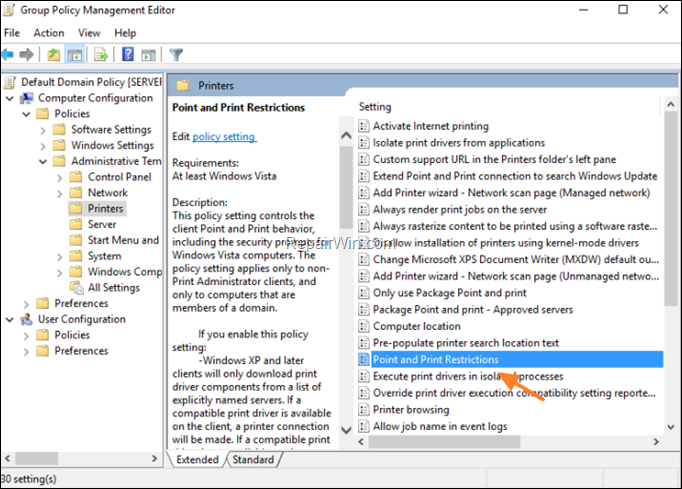Collapse the Computer Configuration node
The height and width of the screenshot is (489, 682).
pos(10,98)
